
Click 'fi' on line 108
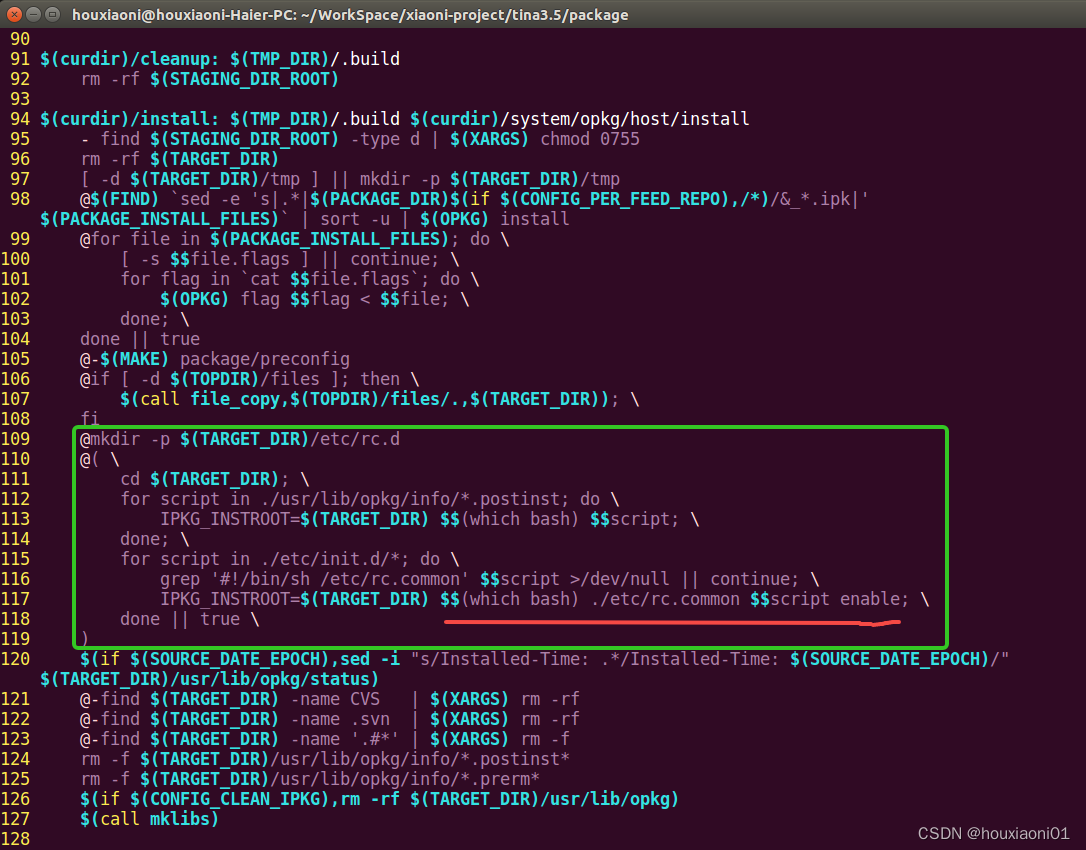coord(90,419)
